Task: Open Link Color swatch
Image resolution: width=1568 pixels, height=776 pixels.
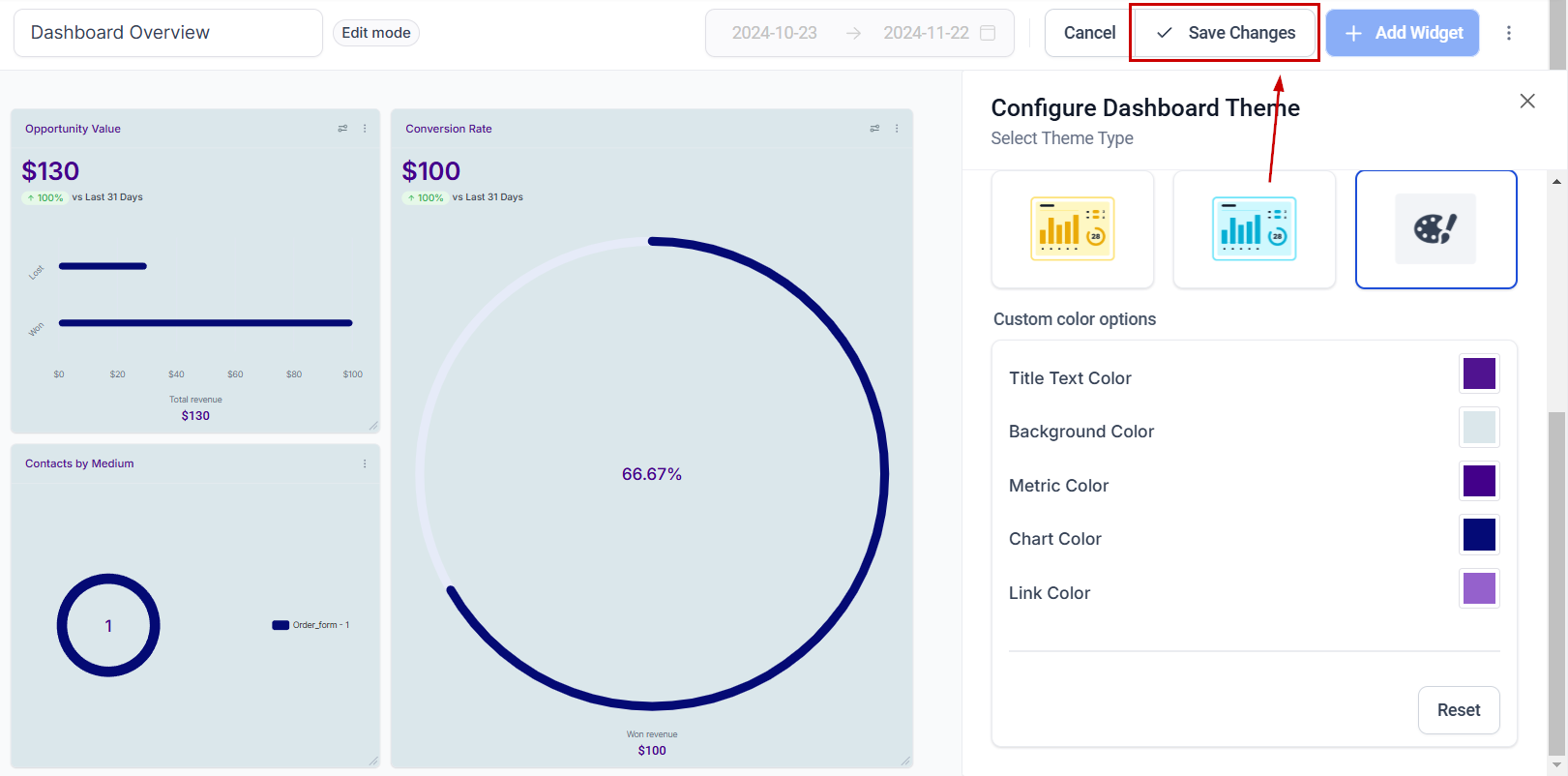Action: point(1479,588)
